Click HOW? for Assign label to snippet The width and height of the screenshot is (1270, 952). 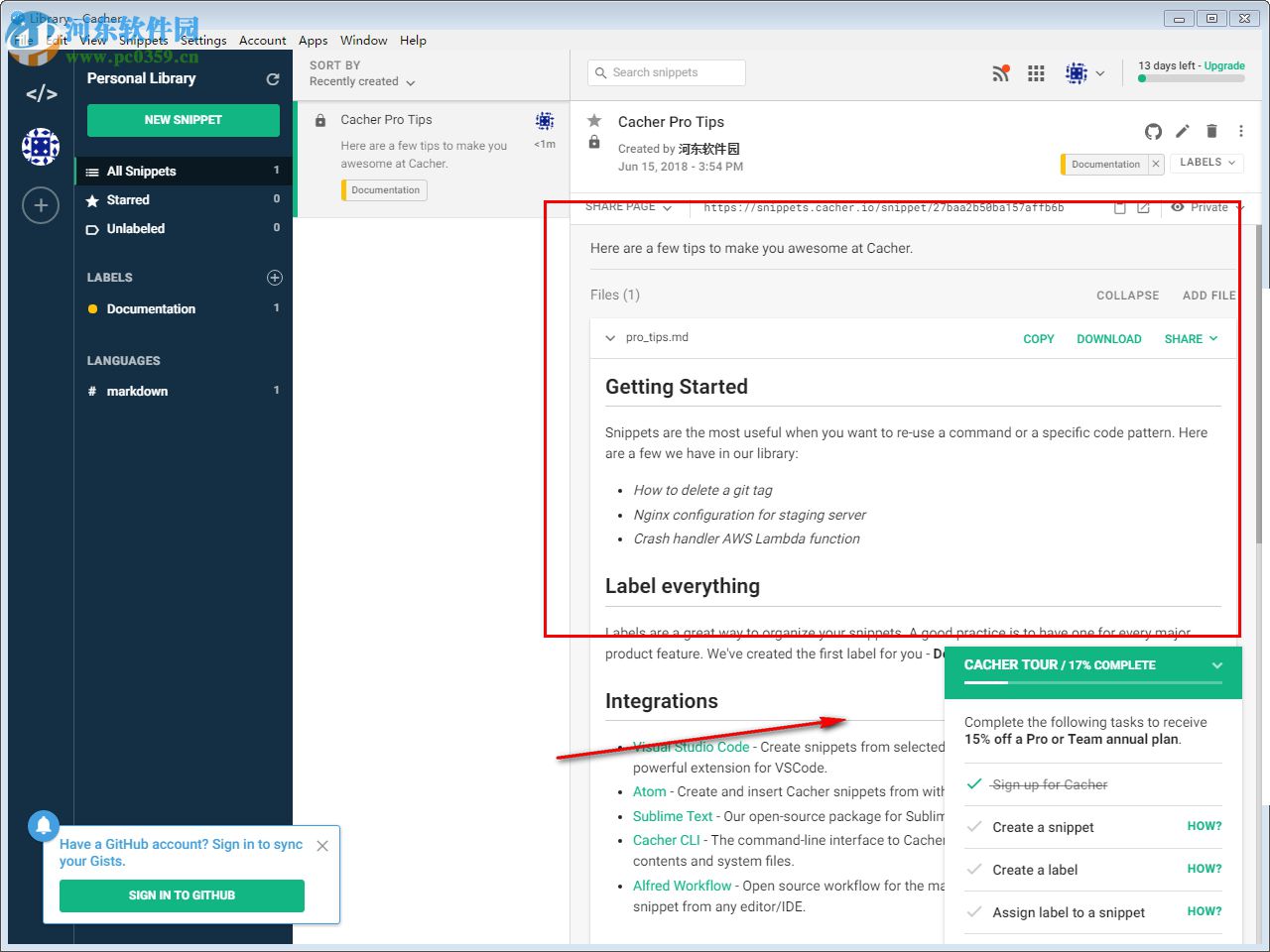click(x=1205, y=911)
